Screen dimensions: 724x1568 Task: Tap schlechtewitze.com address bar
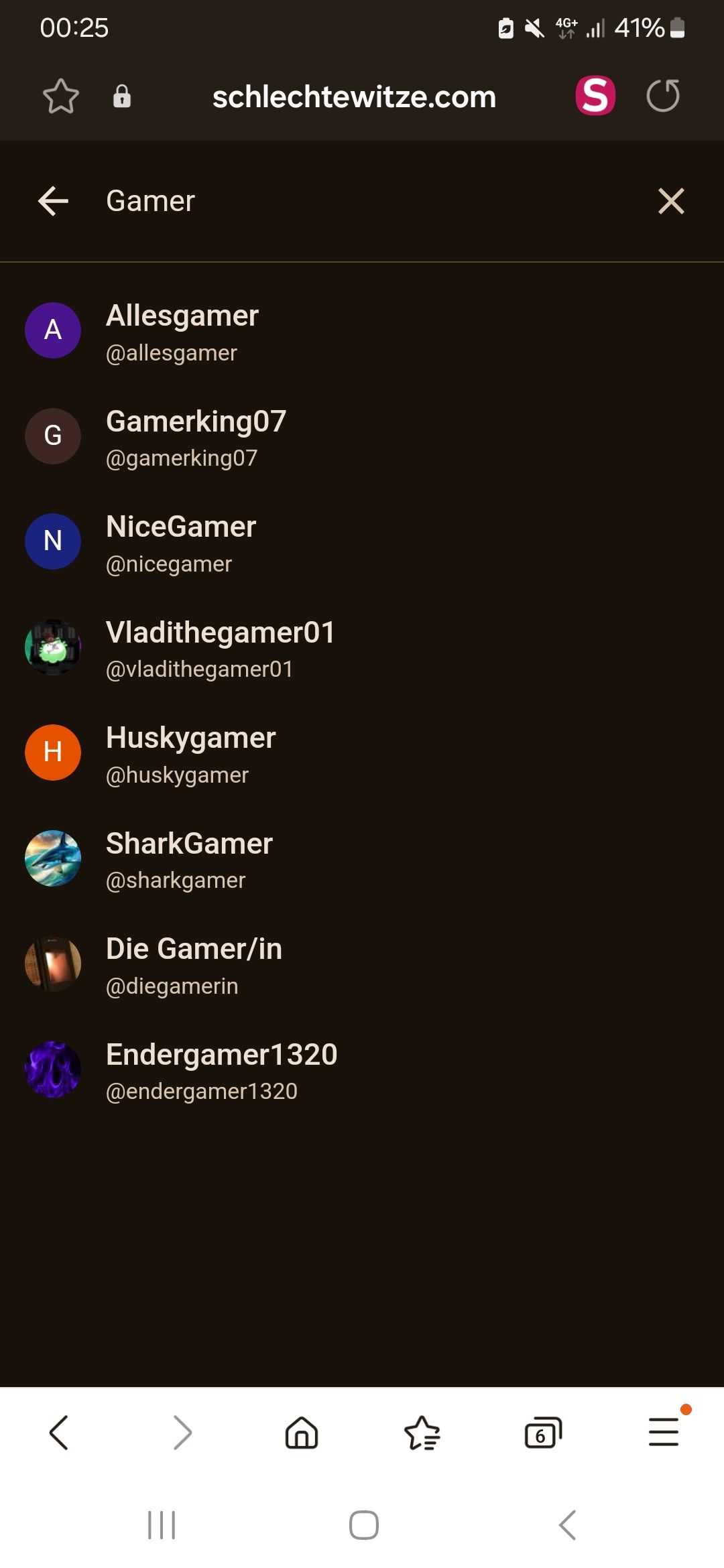click(x=355, y=96)
